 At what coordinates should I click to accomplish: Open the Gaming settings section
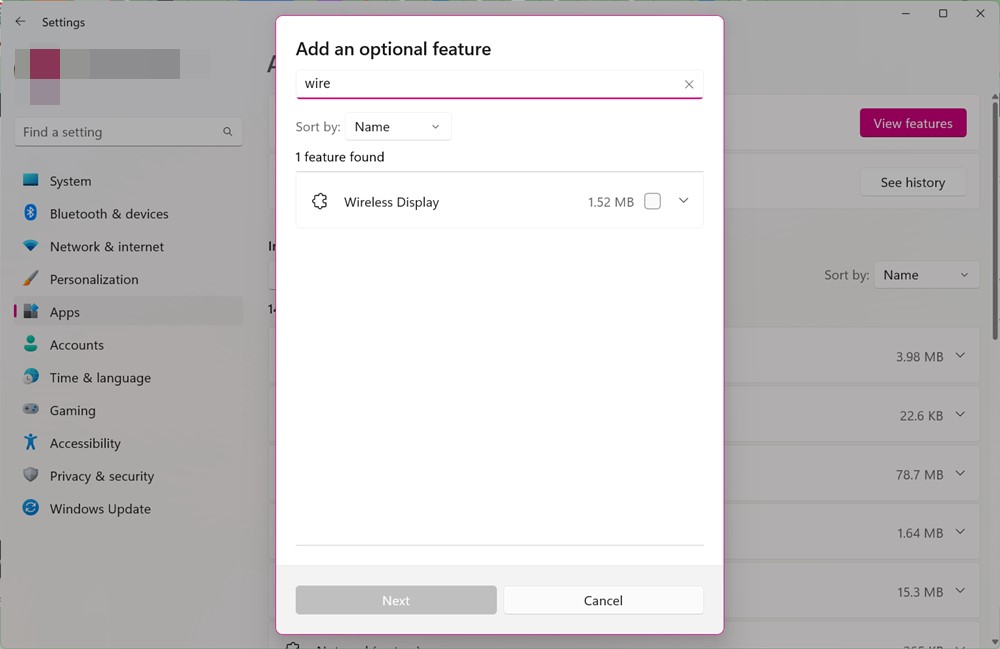(74, 410)
